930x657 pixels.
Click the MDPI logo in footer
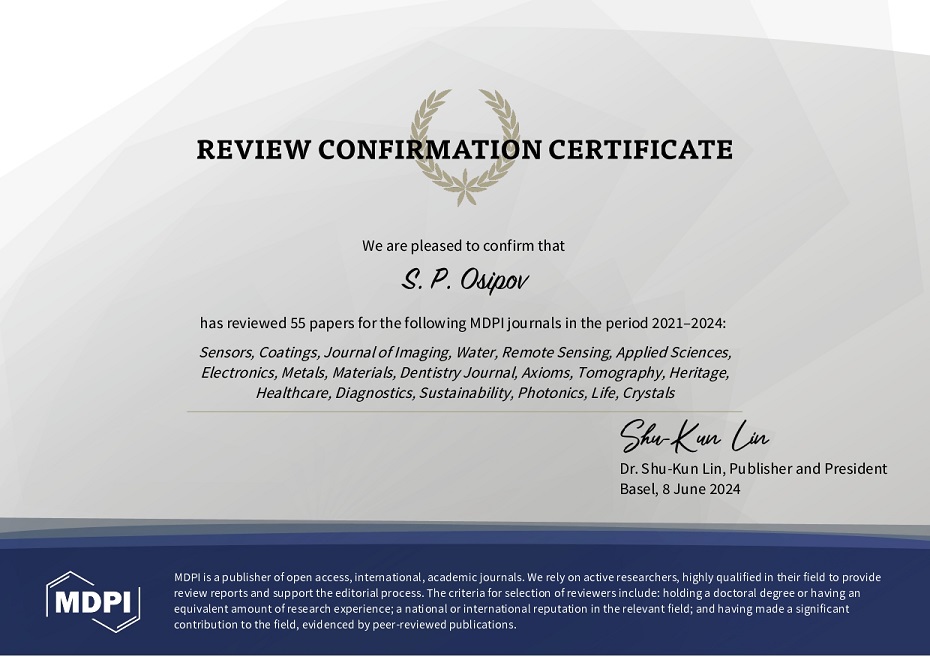tap(93, 601)
